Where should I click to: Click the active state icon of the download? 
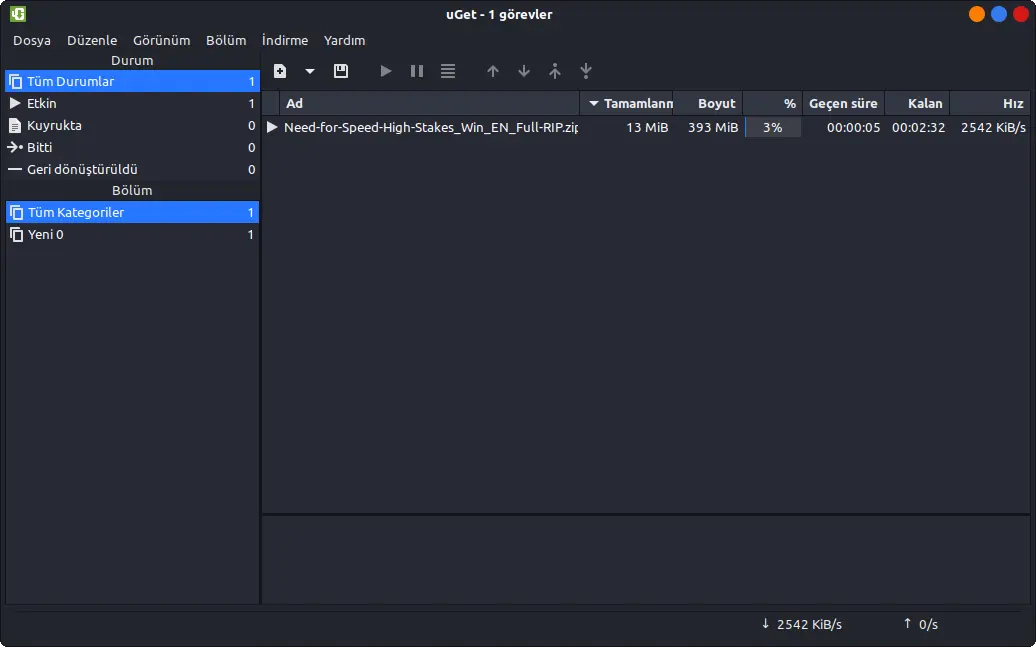point(272,127)
